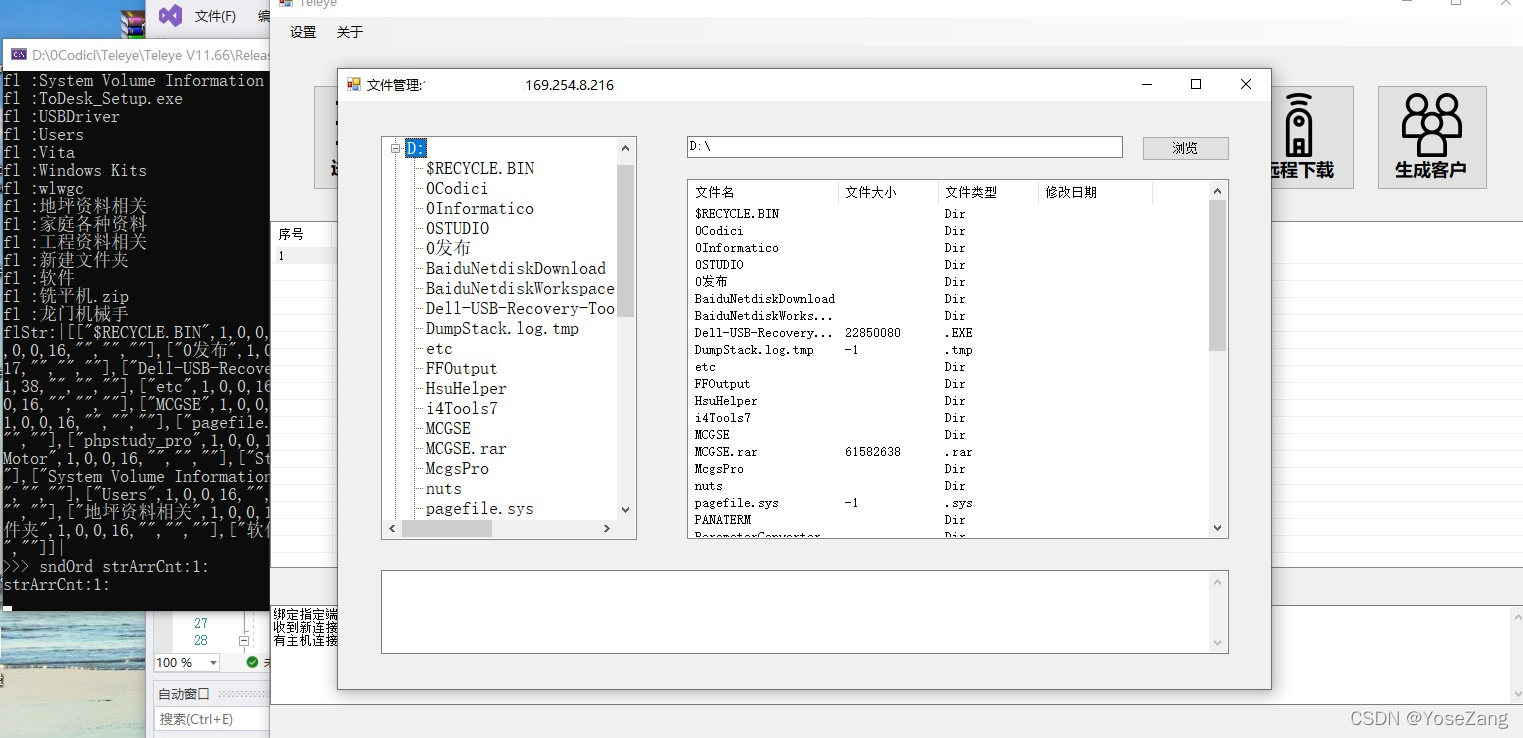1523x738 pixels.
Task: Open 关于 menu in Teleye window
Action: (x=350, y=32)
